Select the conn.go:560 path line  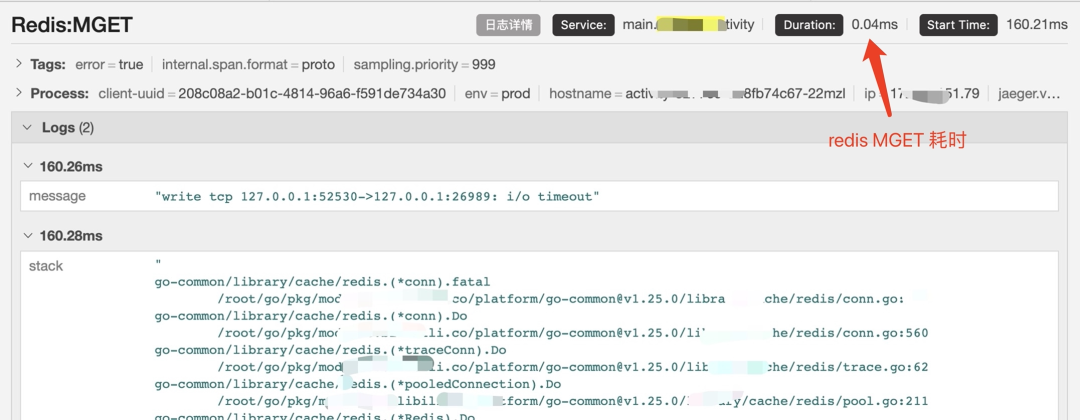click(x=573, y=333)
